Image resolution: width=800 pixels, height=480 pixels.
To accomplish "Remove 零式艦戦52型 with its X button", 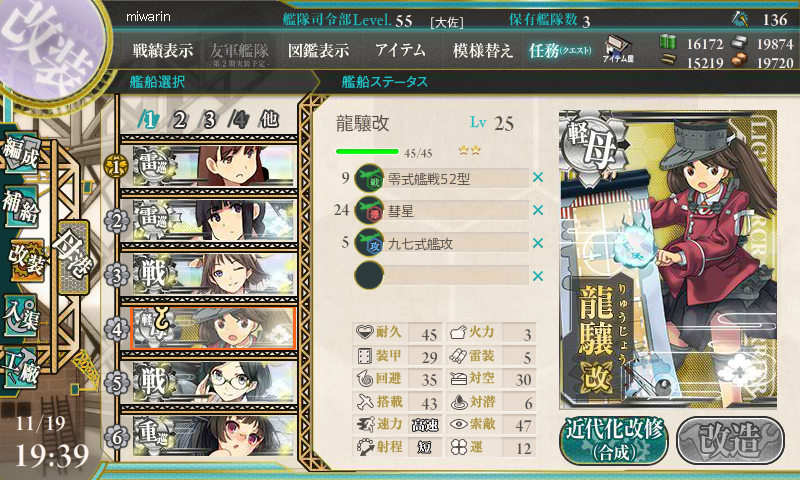I will pos(538,178).
